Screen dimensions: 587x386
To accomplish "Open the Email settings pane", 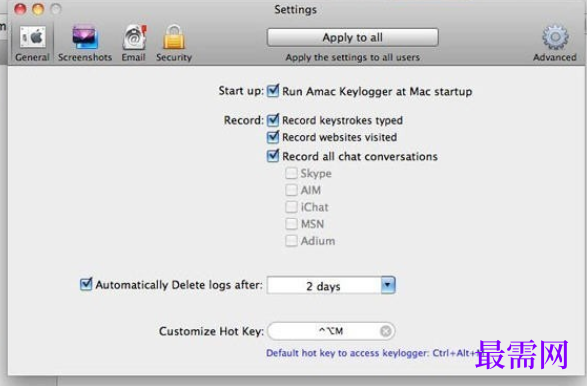I will (x=134, y=43).
